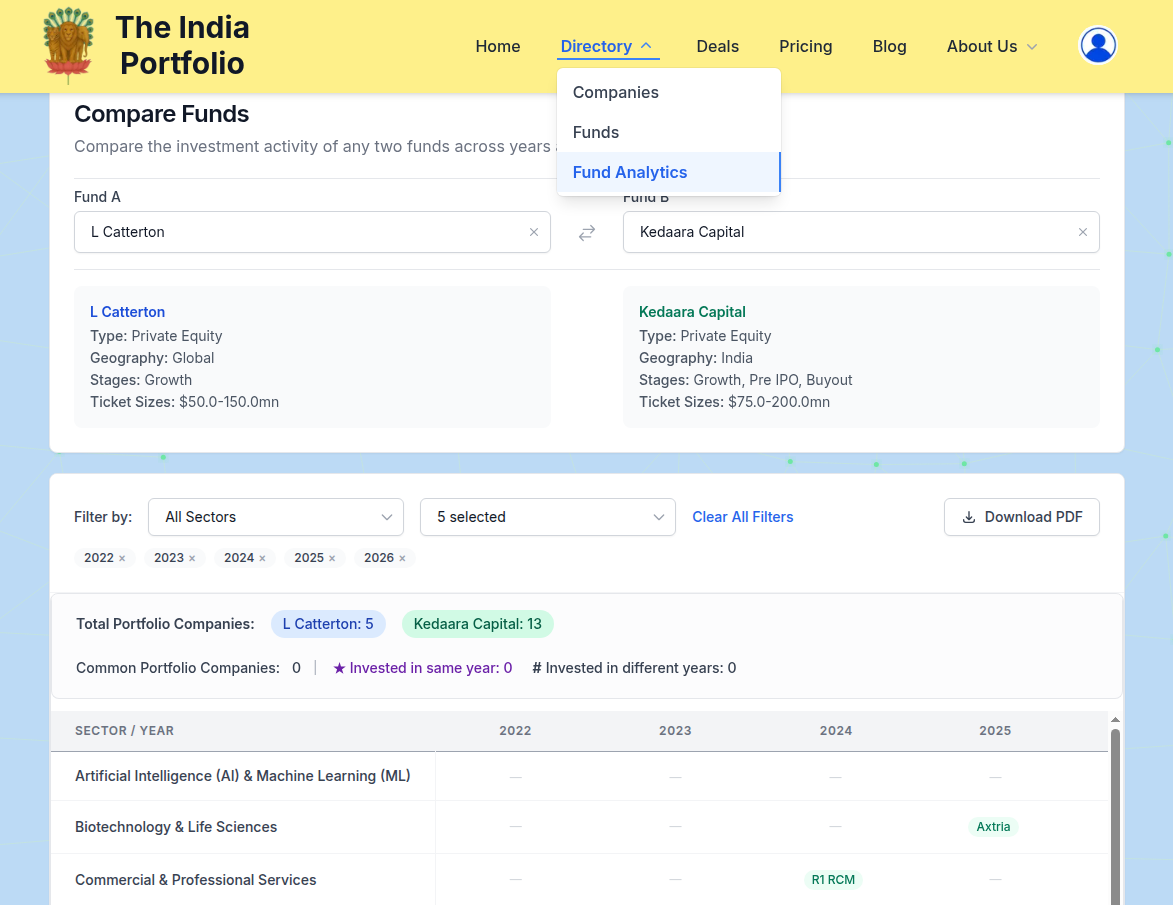1173x905 pixels.
Task: Expand the About Us menu
Action: [991, 46]
